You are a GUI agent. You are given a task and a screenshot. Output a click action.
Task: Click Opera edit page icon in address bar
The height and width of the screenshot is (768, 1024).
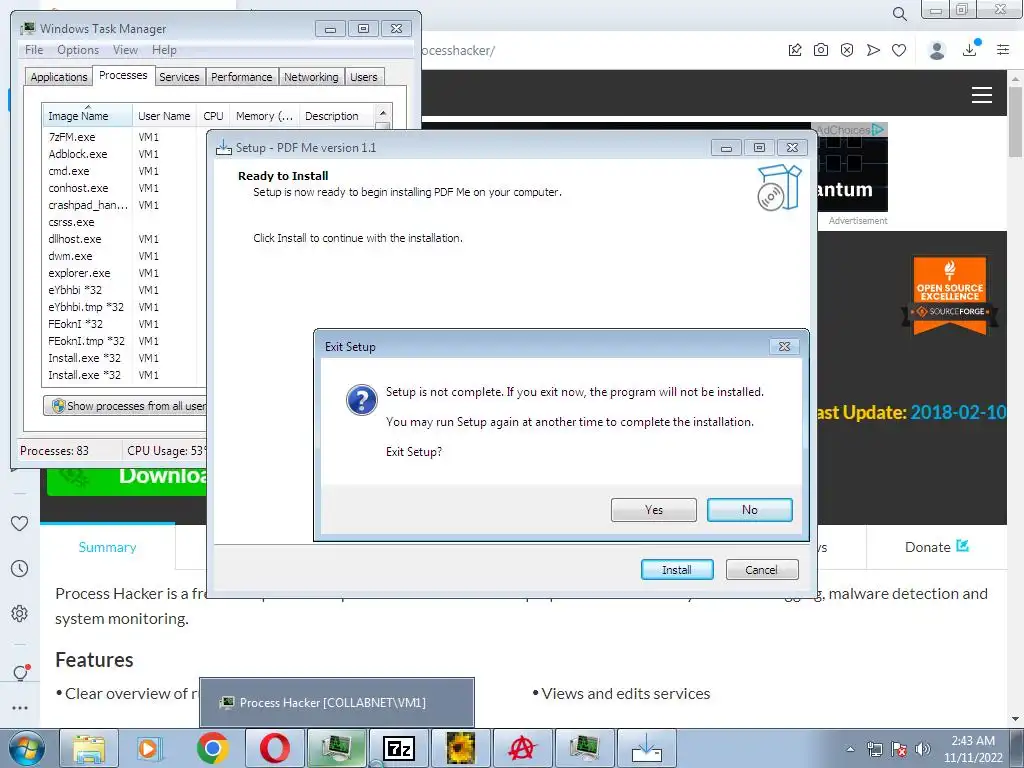[795, 50]
